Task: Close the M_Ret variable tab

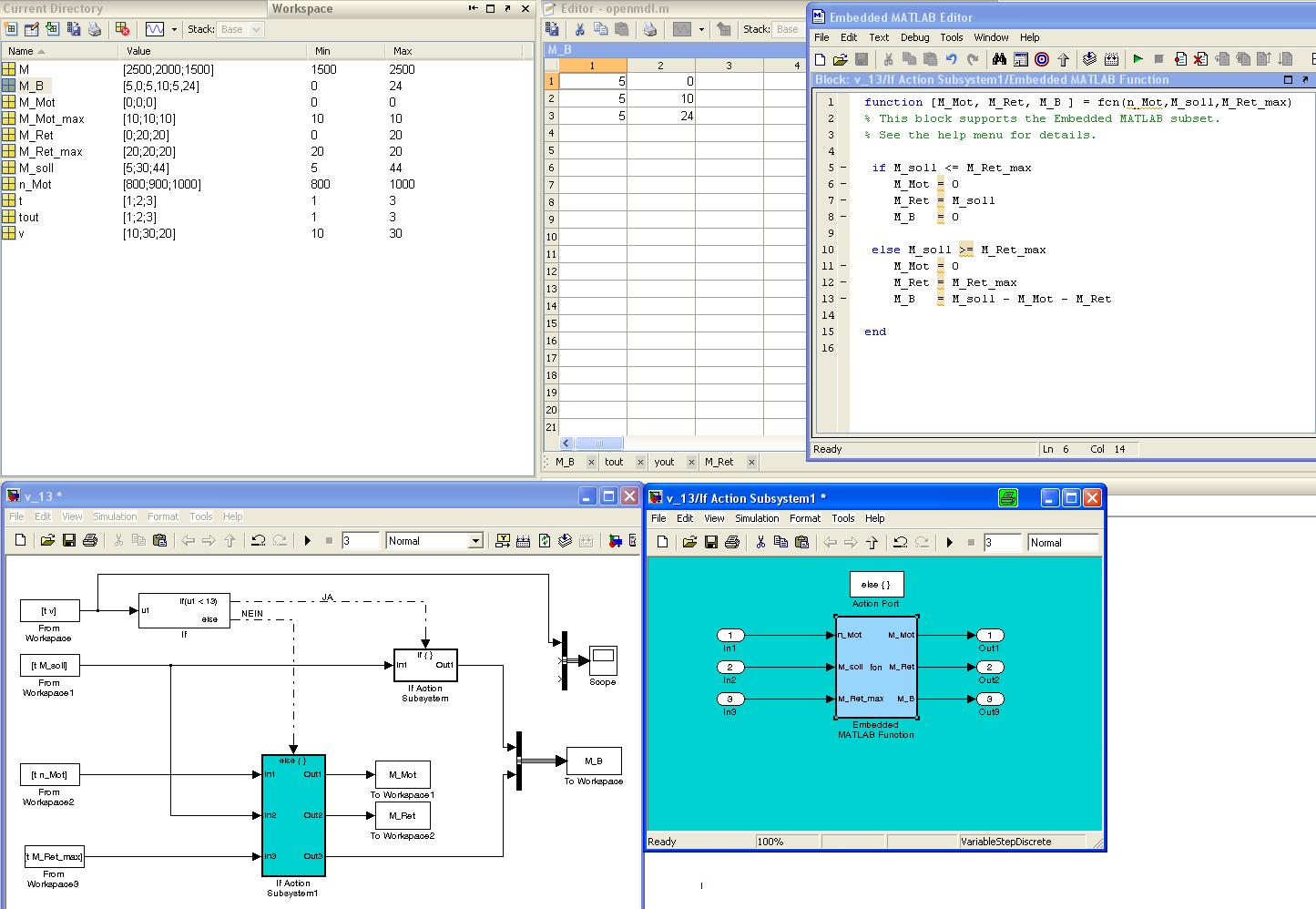Action: coord(751,462)
